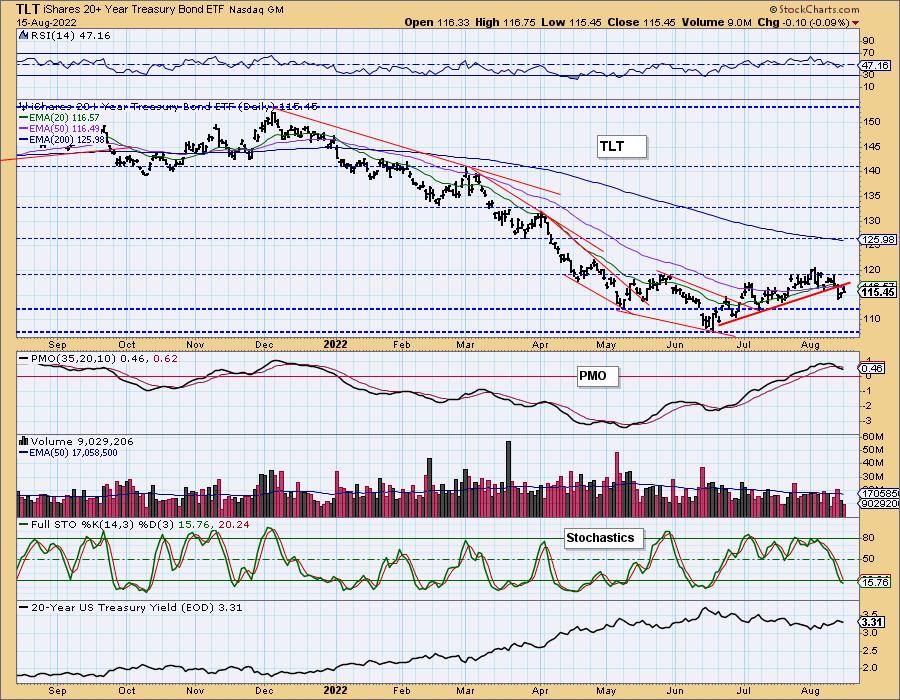Click the 60M label on volume axis
This screenshot has height=700, width=900.
point(873,437)
